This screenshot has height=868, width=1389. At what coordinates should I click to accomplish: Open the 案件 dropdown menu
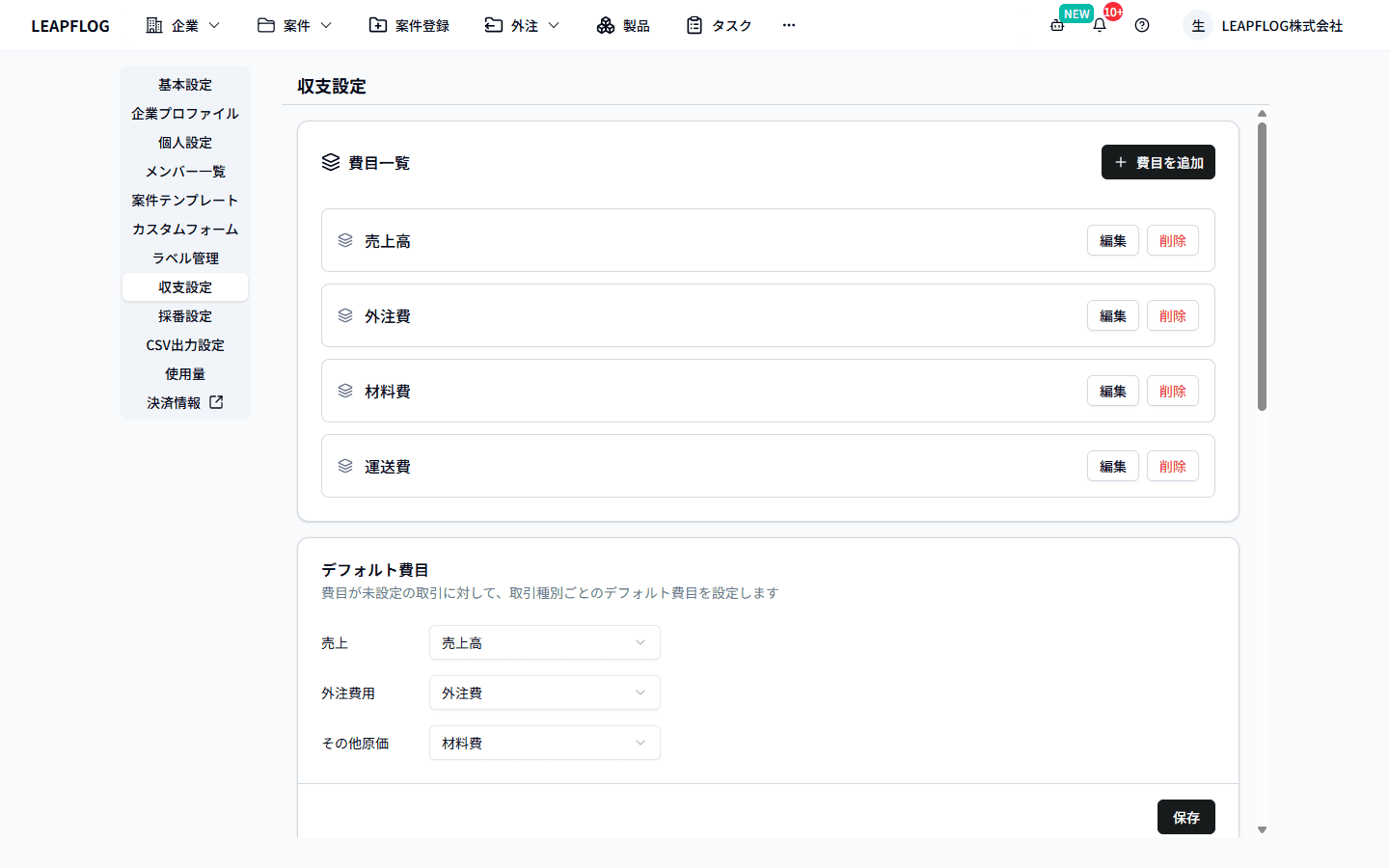pos(294,26)
